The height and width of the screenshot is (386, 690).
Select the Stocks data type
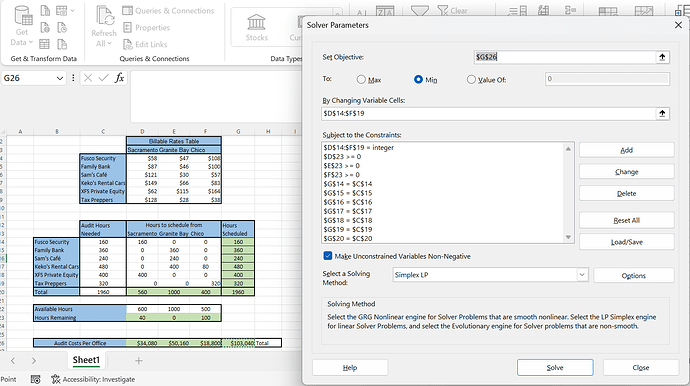tap(257, 28)
